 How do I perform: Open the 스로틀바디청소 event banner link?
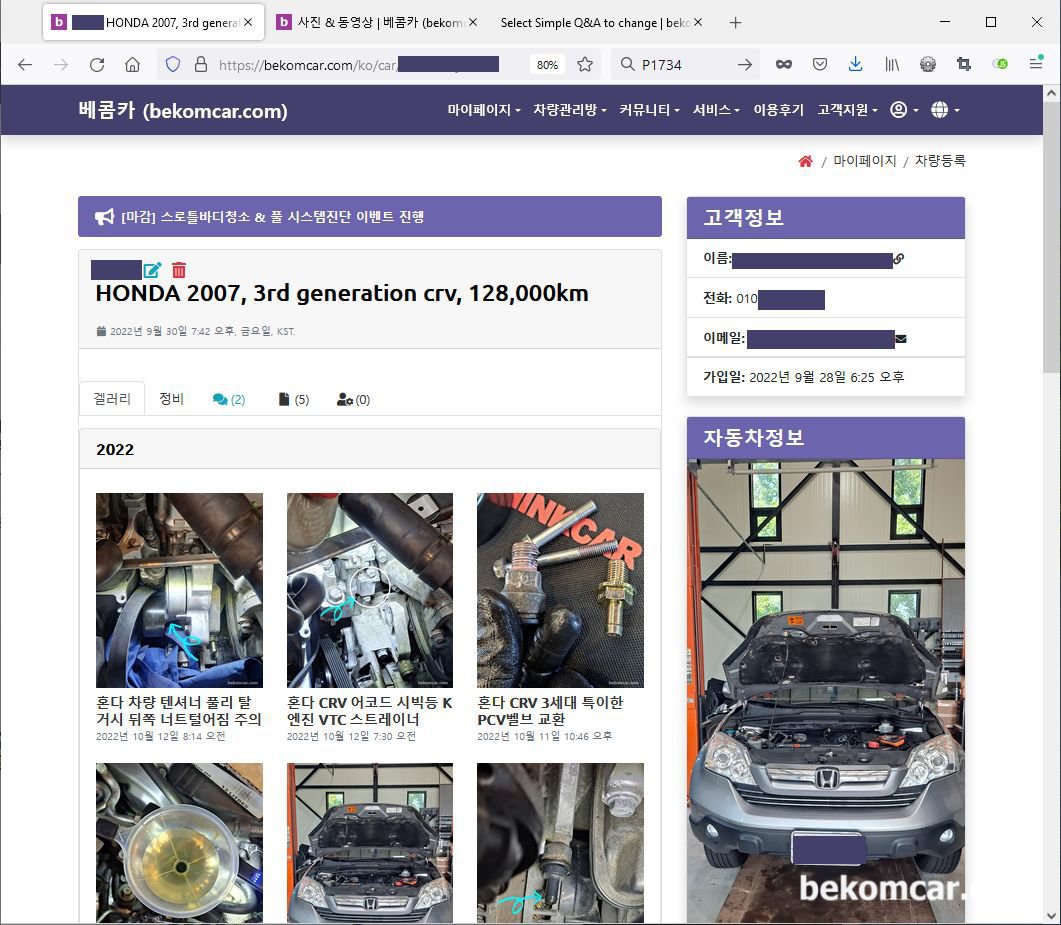point(272,217)
